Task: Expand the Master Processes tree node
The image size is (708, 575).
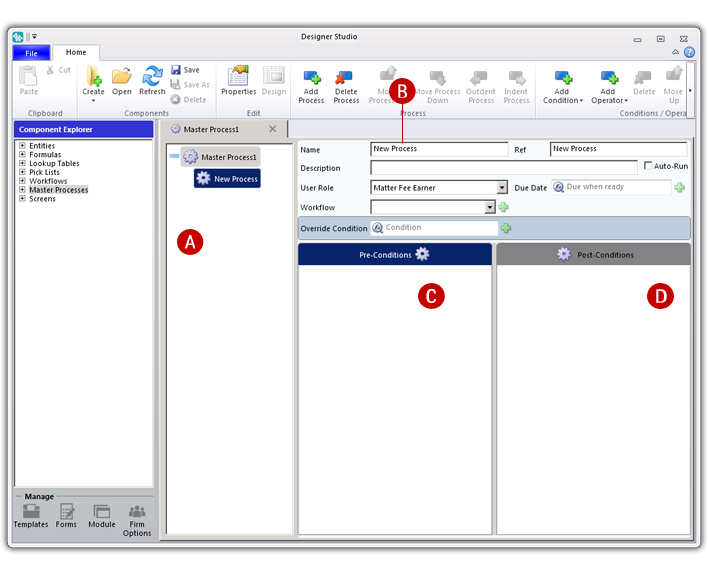Action: click(22, 190)
